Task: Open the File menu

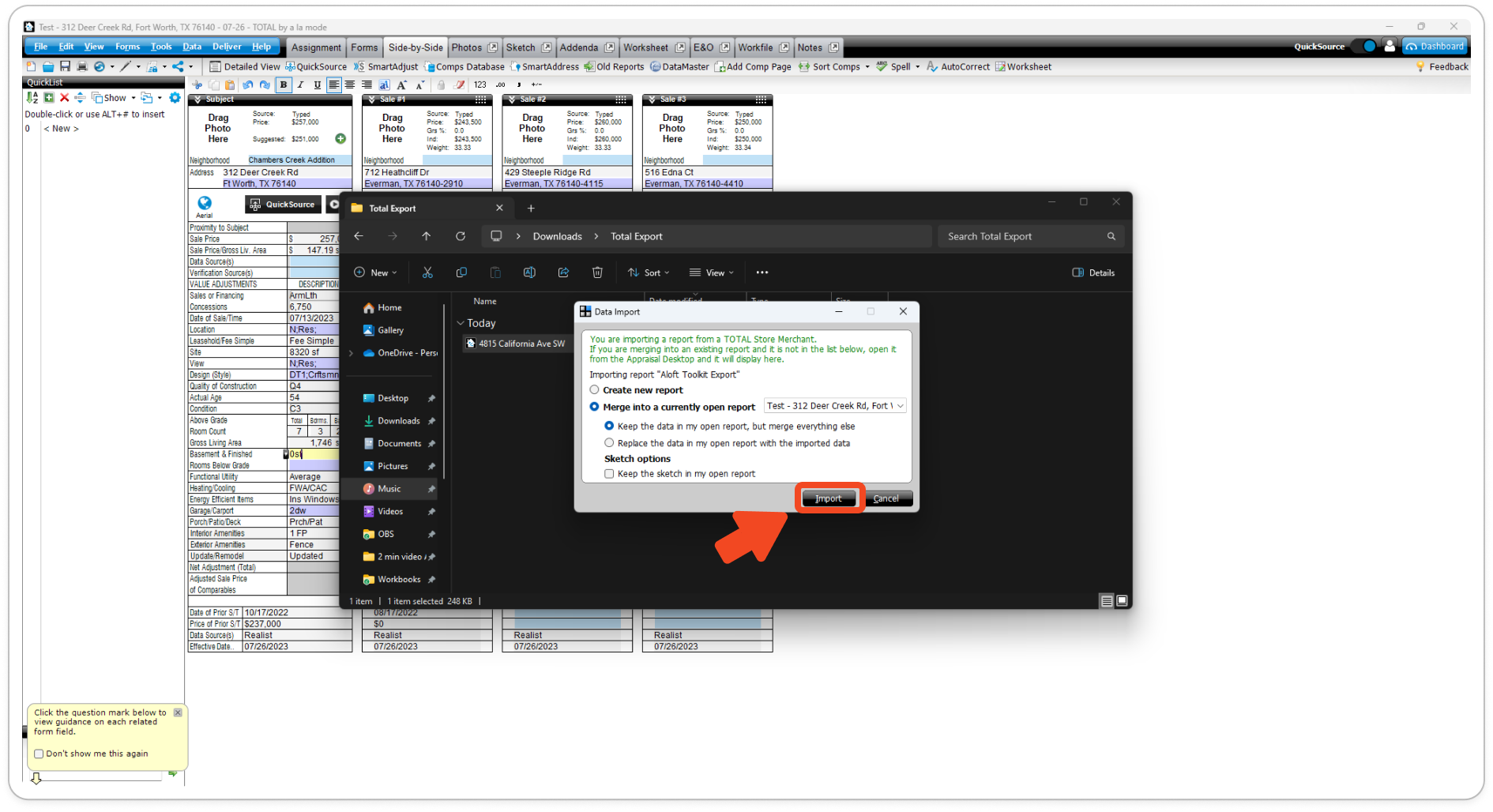Action: point(40,47)
